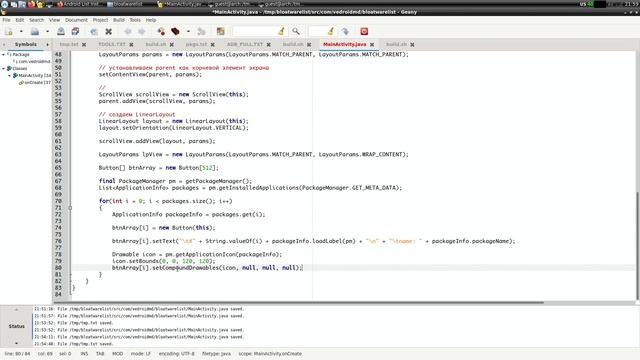
Task: Collapse the MainActivity class tree node
Action: (x=9, y=76)
